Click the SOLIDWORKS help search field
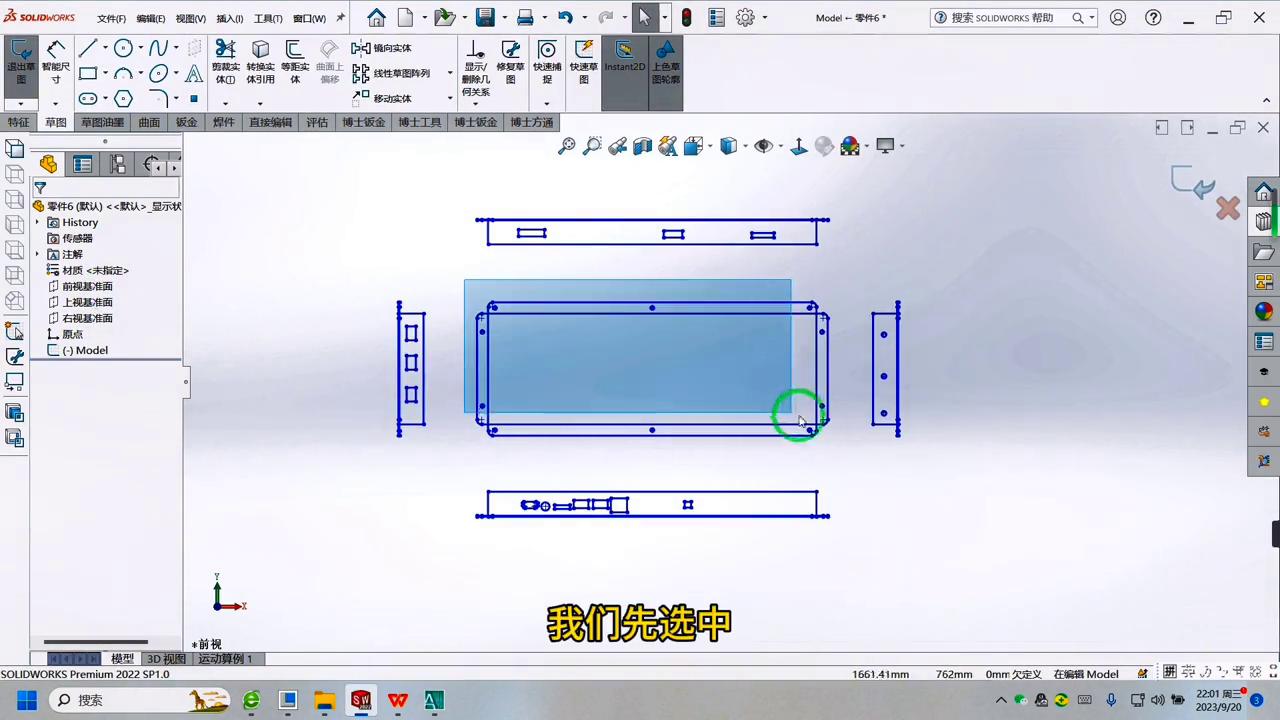Image resolution: width=1280 pixels, height=720 pixels. (x=1010, y=17)
